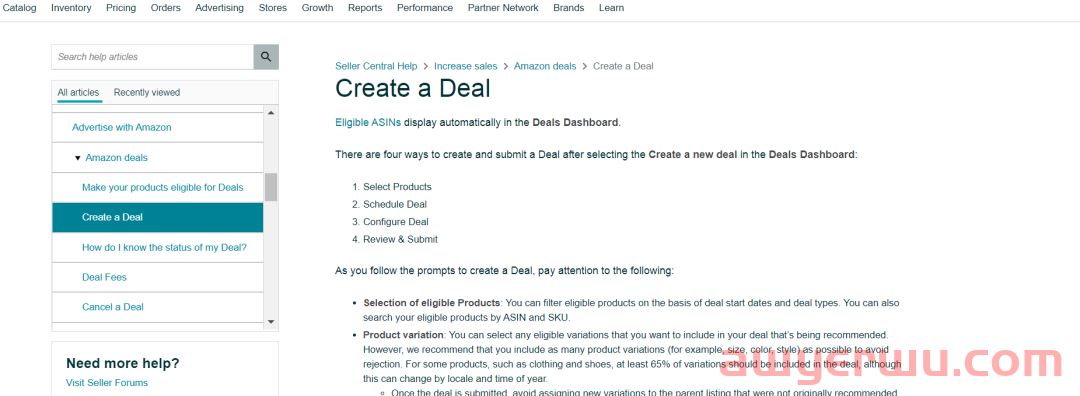Switch to the Recently viewed tab
1080x396 pixels.
coord(147,92)
